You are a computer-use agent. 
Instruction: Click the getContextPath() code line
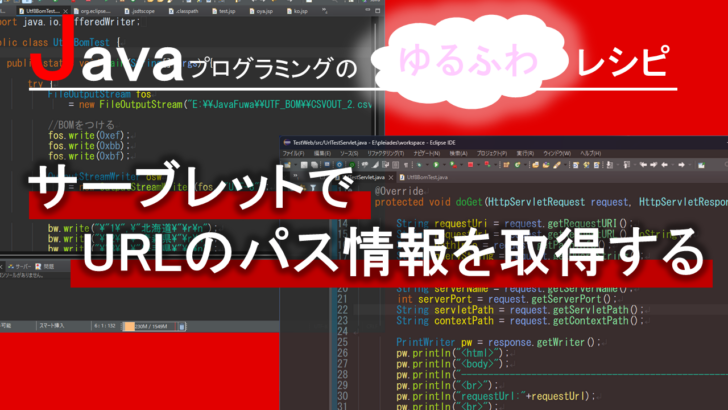pos(521,320)
